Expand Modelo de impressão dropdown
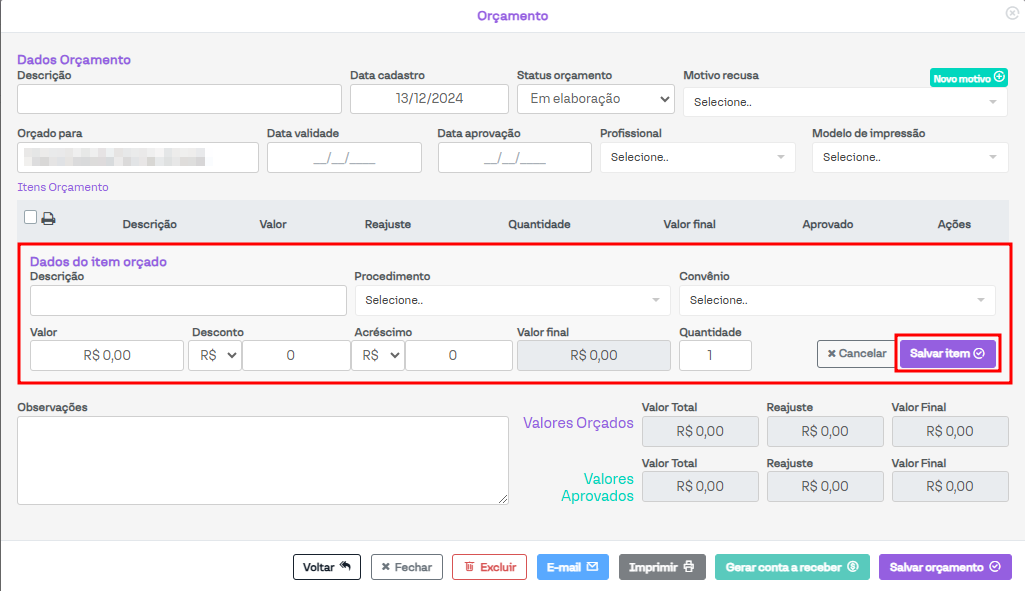 [x=909, y=157]
